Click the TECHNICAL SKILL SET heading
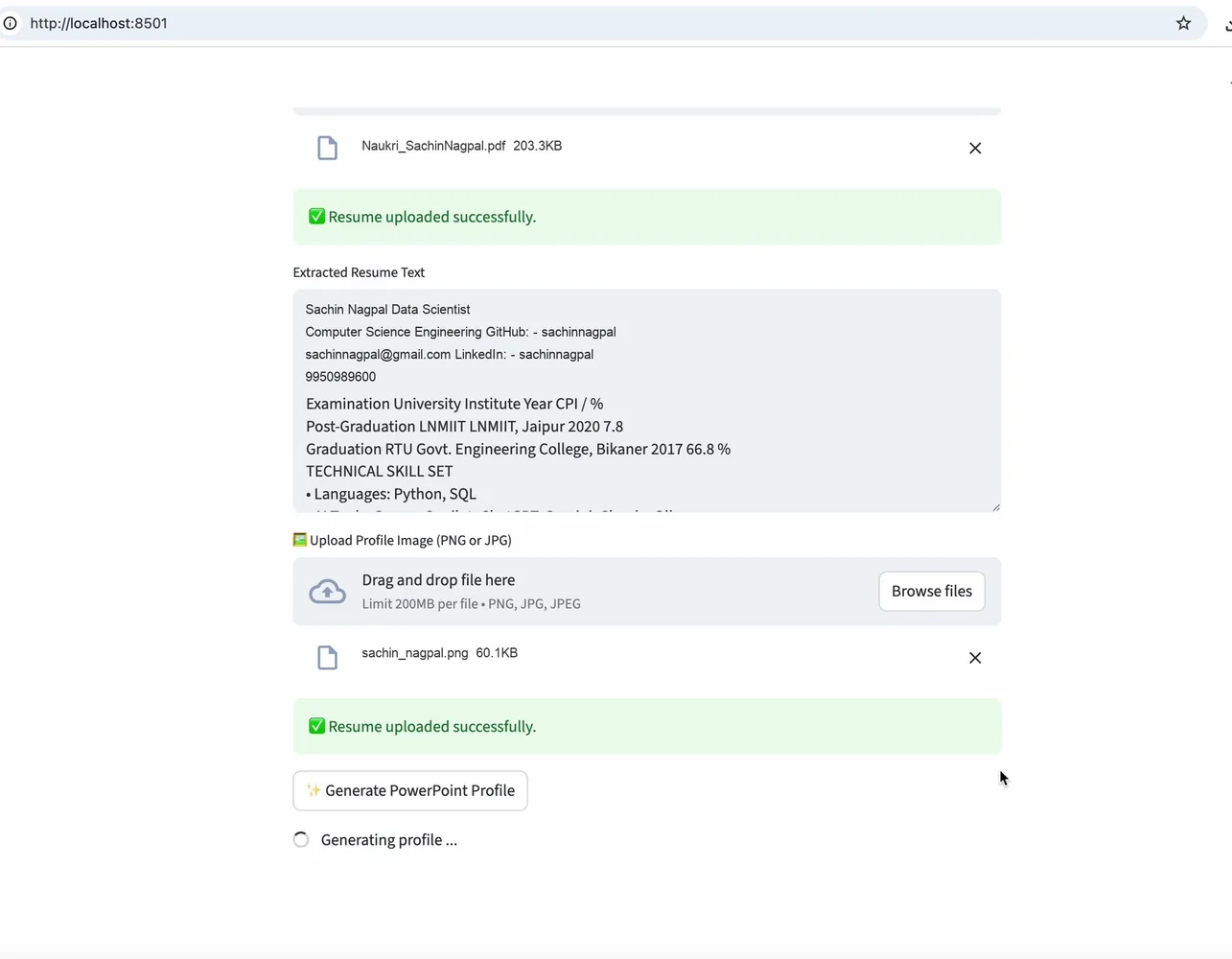Image resolution: width=1232 pixels, height=959 pixels. coord(379,472)
